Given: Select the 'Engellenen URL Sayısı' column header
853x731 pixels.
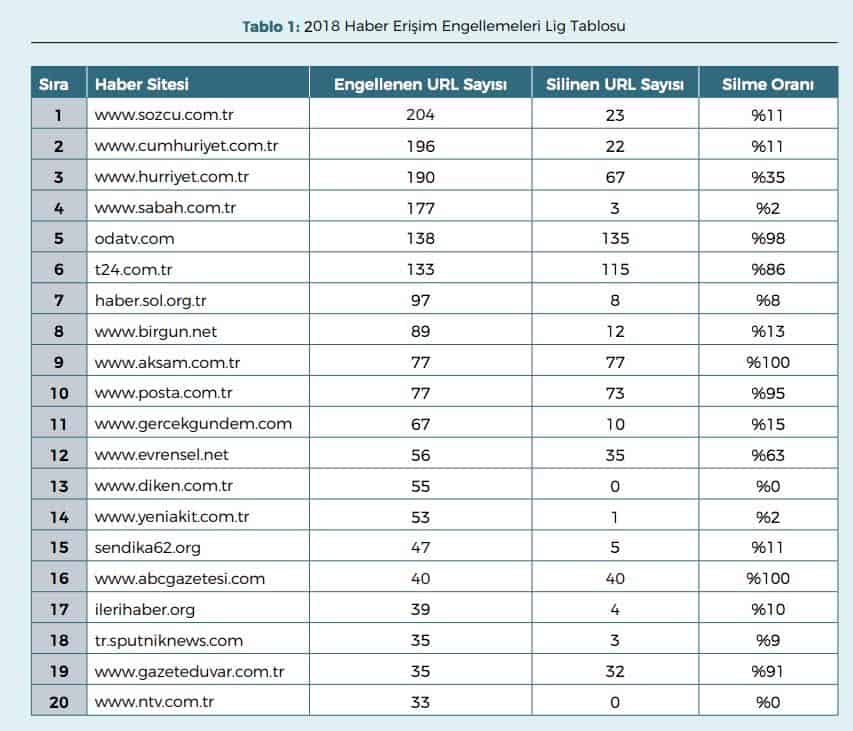Looking at the screenshot, I should [x=420, y=85].
